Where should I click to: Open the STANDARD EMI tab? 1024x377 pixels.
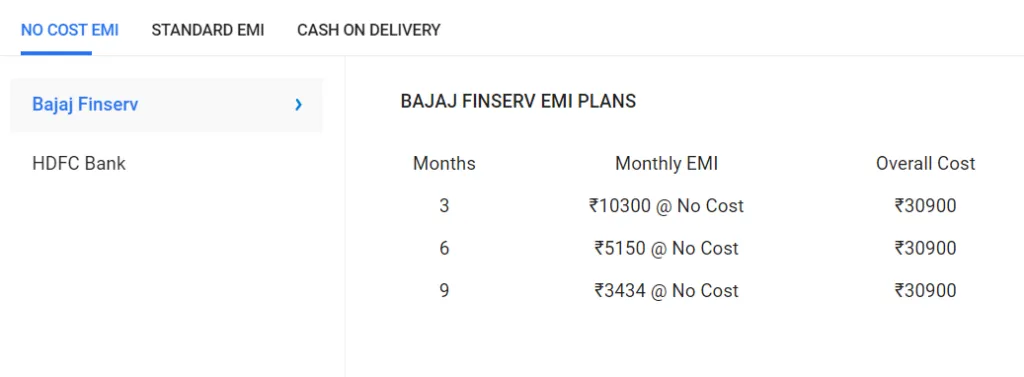[208, 30]
